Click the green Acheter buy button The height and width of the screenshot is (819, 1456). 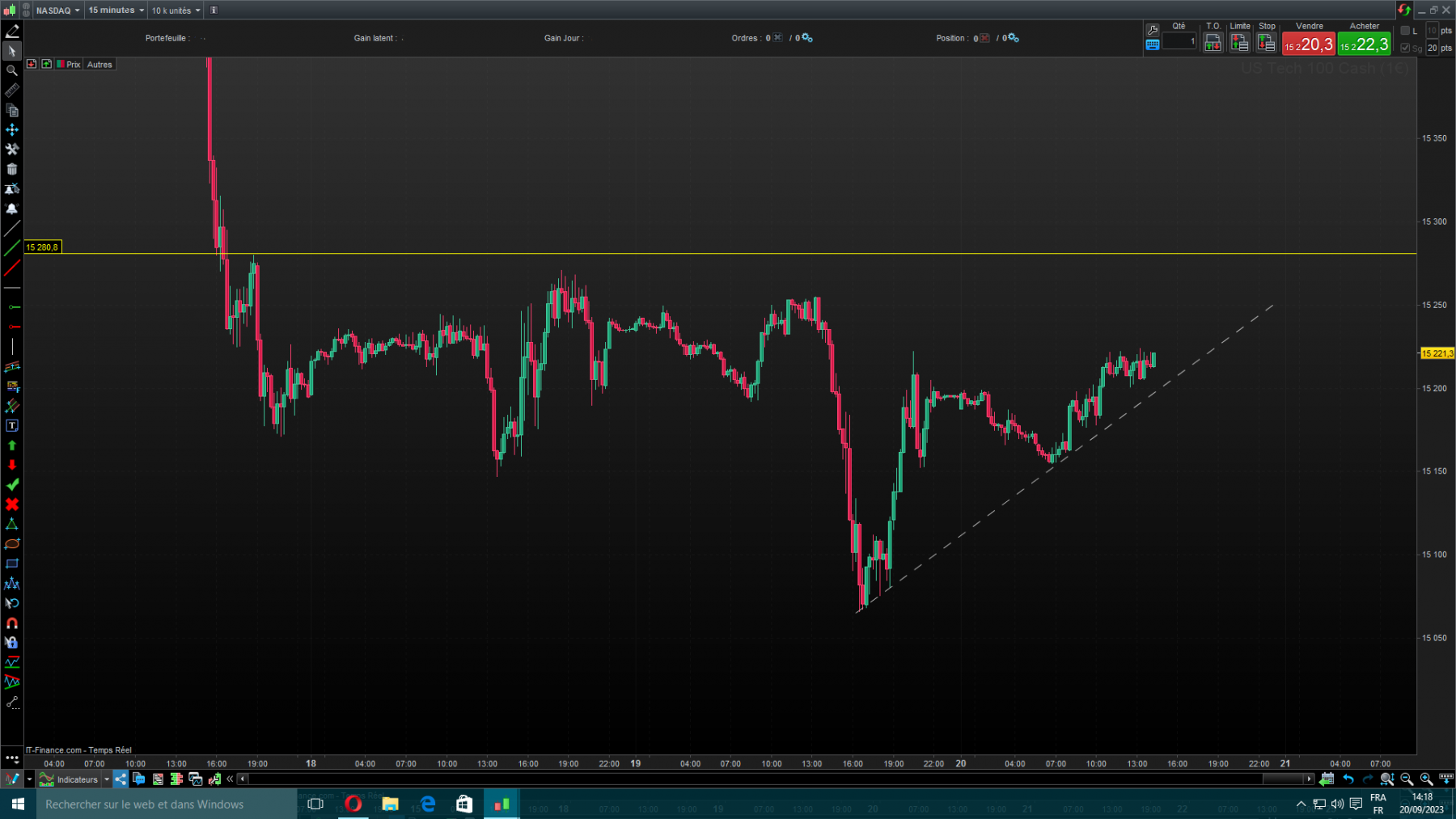pyautogui.click(x=1365, y=44)
